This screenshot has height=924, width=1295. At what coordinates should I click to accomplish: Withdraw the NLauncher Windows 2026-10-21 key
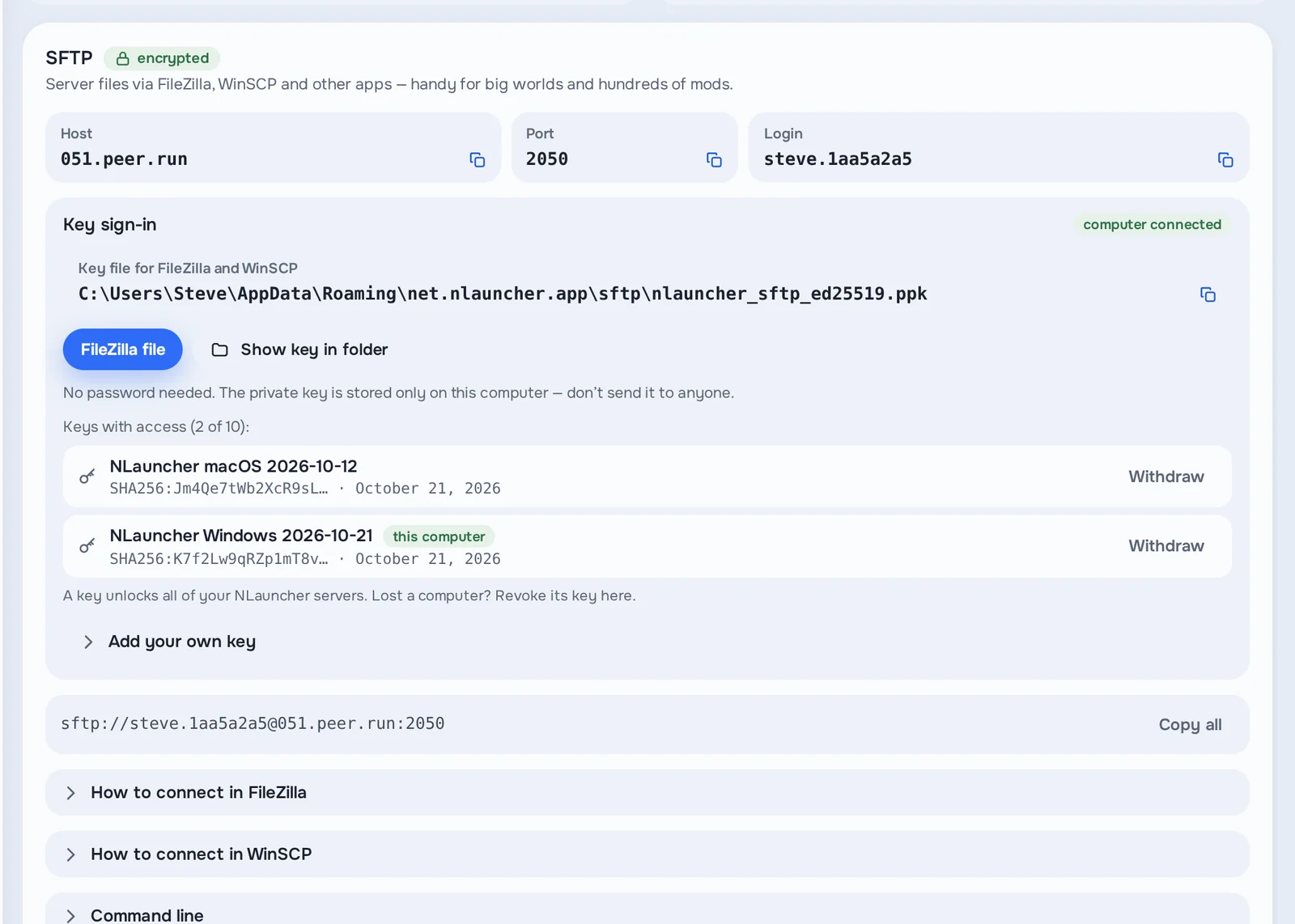point(1166,546)
